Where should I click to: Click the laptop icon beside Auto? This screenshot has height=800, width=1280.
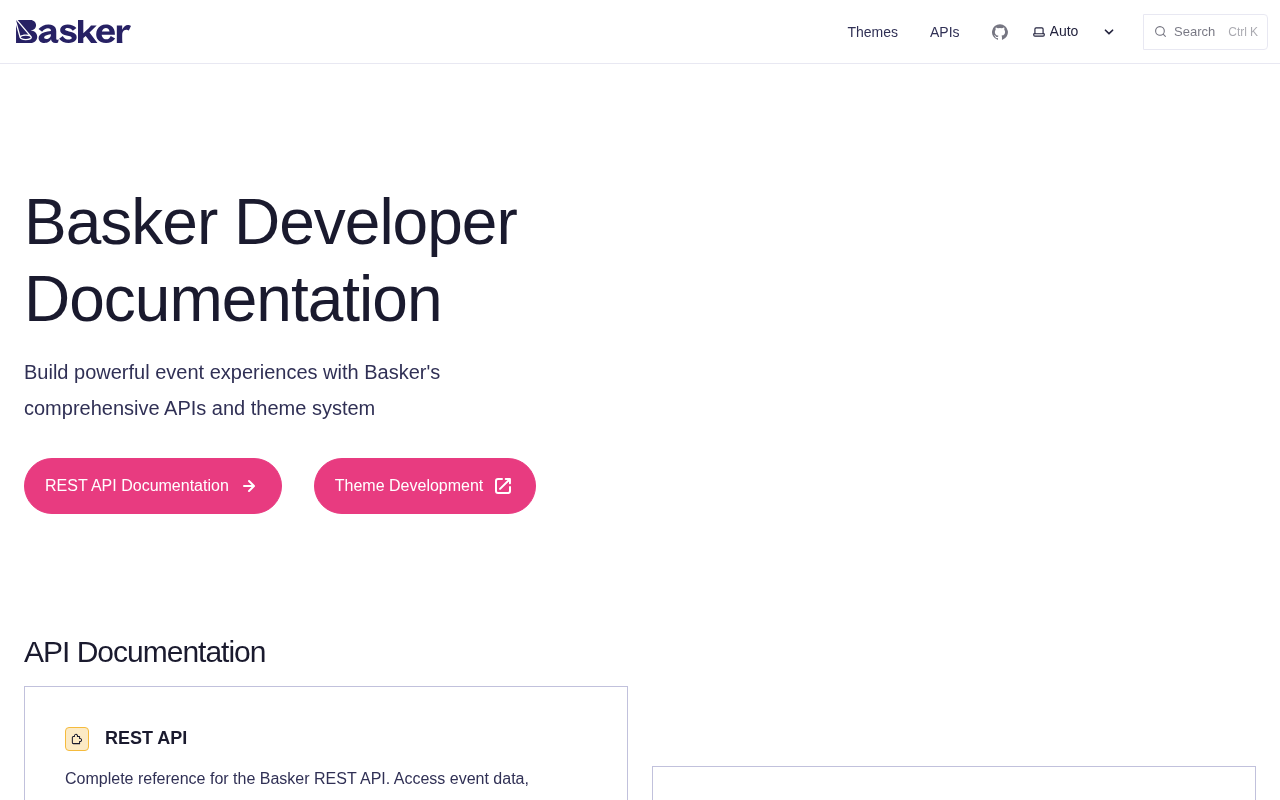click(x=1039, y=32)
